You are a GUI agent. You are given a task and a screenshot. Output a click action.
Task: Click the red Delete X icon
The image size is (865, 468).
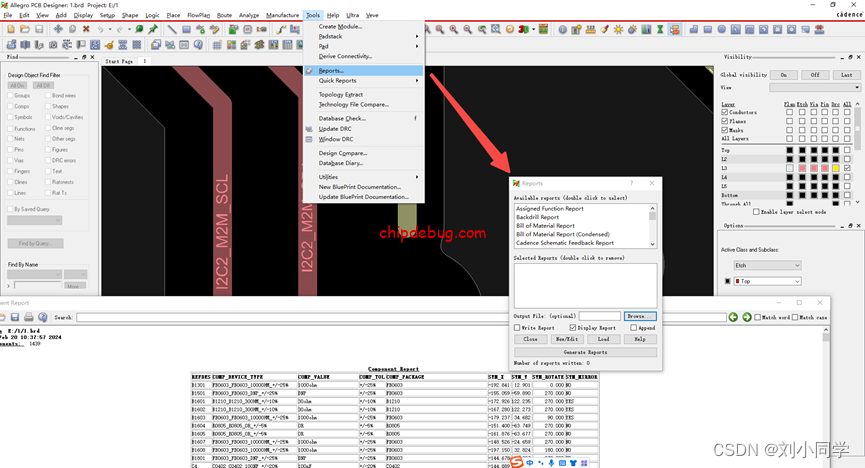[86, 30]
